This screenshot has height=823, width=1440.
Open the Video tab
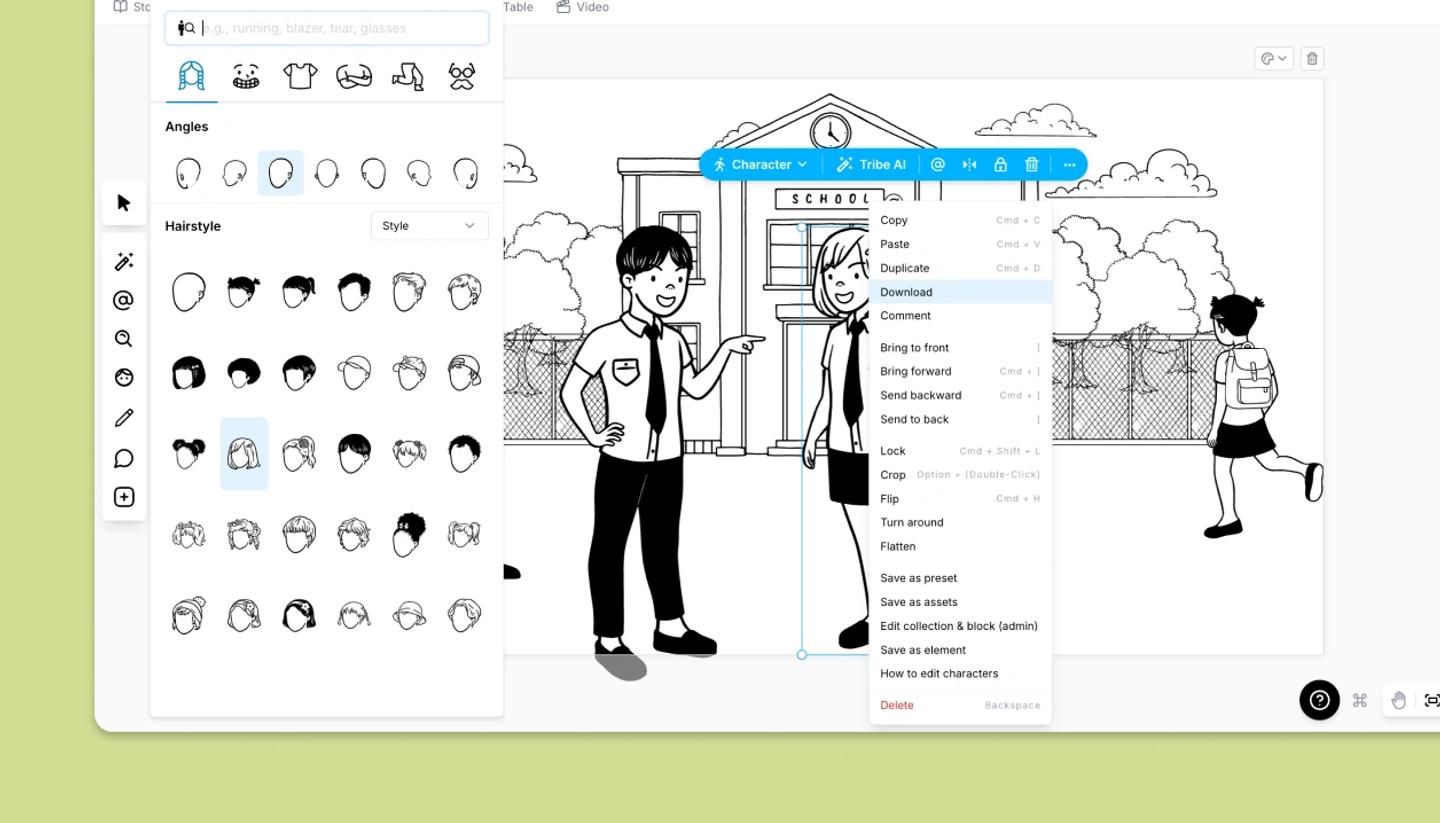pyautogui.click(x=583, y=7)
